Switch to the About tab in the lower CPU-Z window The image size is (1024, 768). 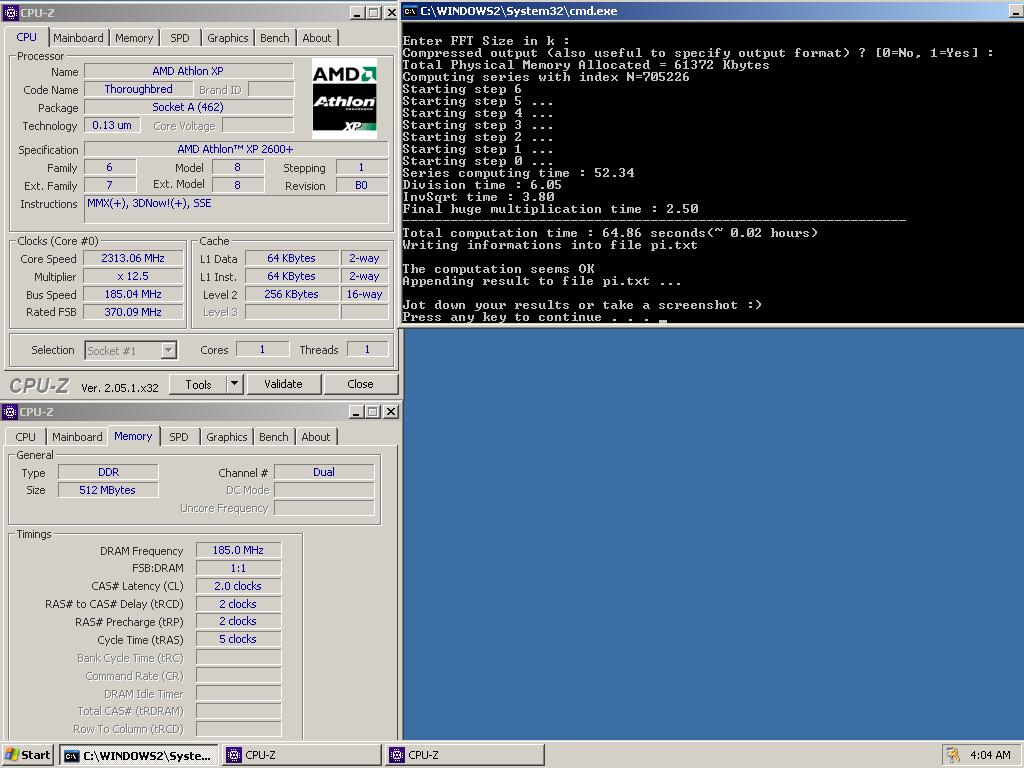(x=316, y=437)
